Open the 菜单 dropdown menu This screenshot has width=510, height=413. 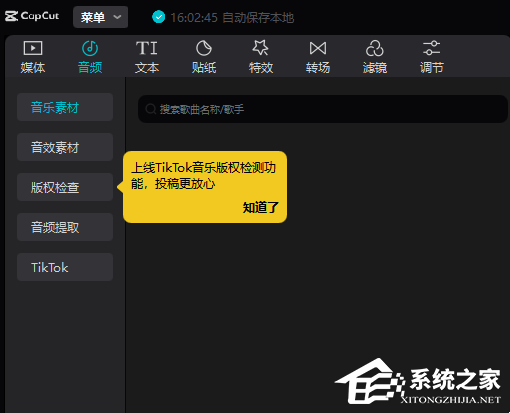pos(100,17)
